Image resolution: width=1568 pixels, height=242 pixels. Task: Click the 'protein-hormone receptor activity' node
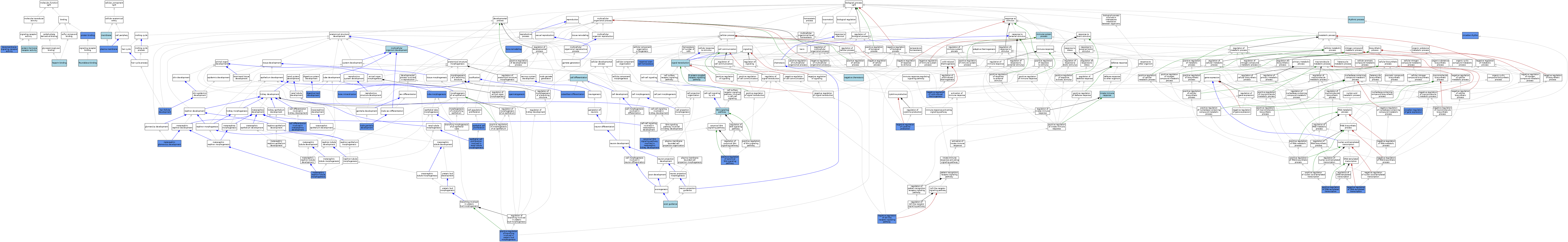tap(29, 49)
